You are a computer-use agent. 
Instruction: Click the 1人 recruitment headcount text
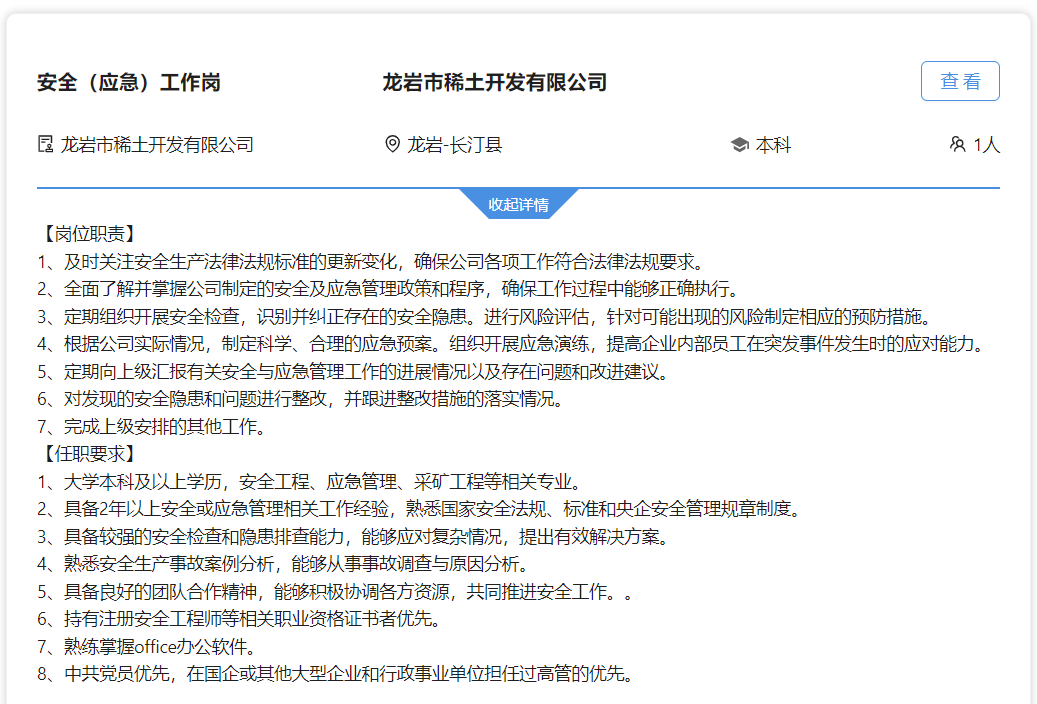pyautogui.click(x=985, y=144)
